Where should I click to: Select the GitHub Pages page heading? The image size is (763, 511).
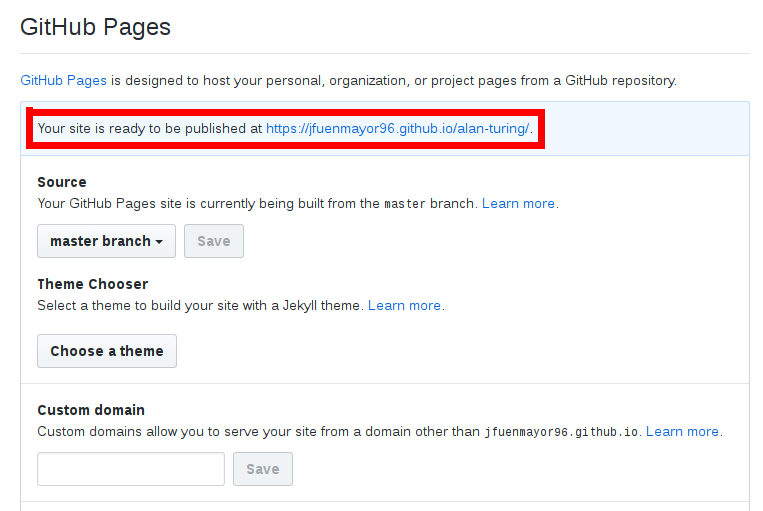(95, 27)
